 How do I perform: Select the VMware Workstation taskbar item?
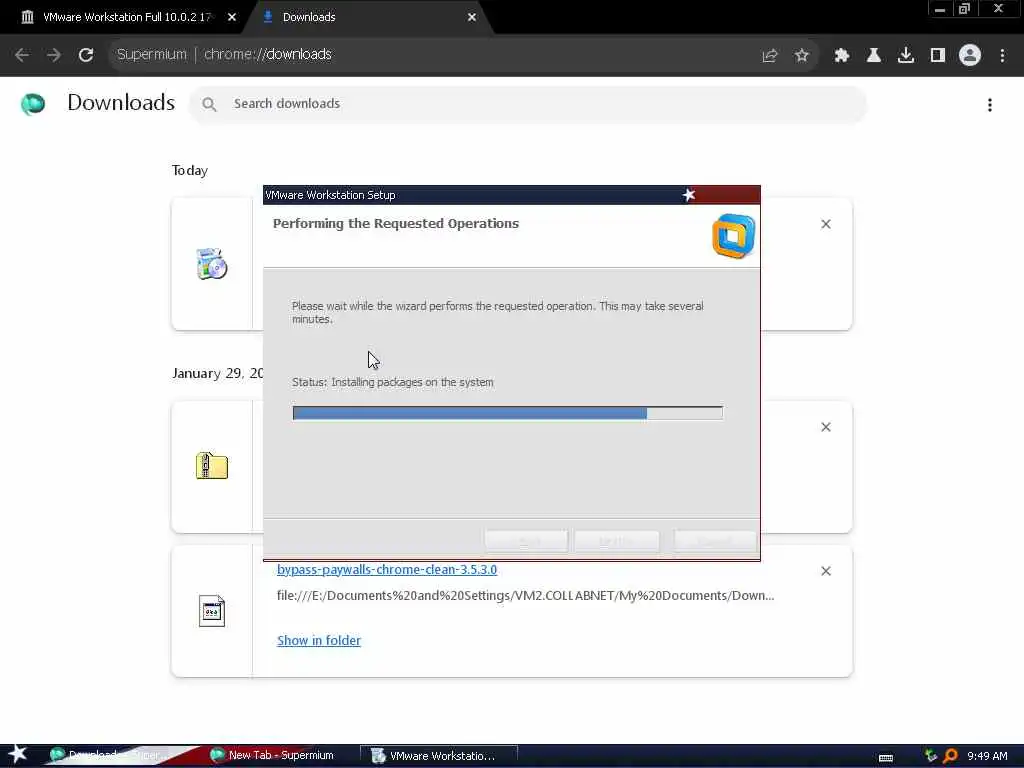(439, 756)
